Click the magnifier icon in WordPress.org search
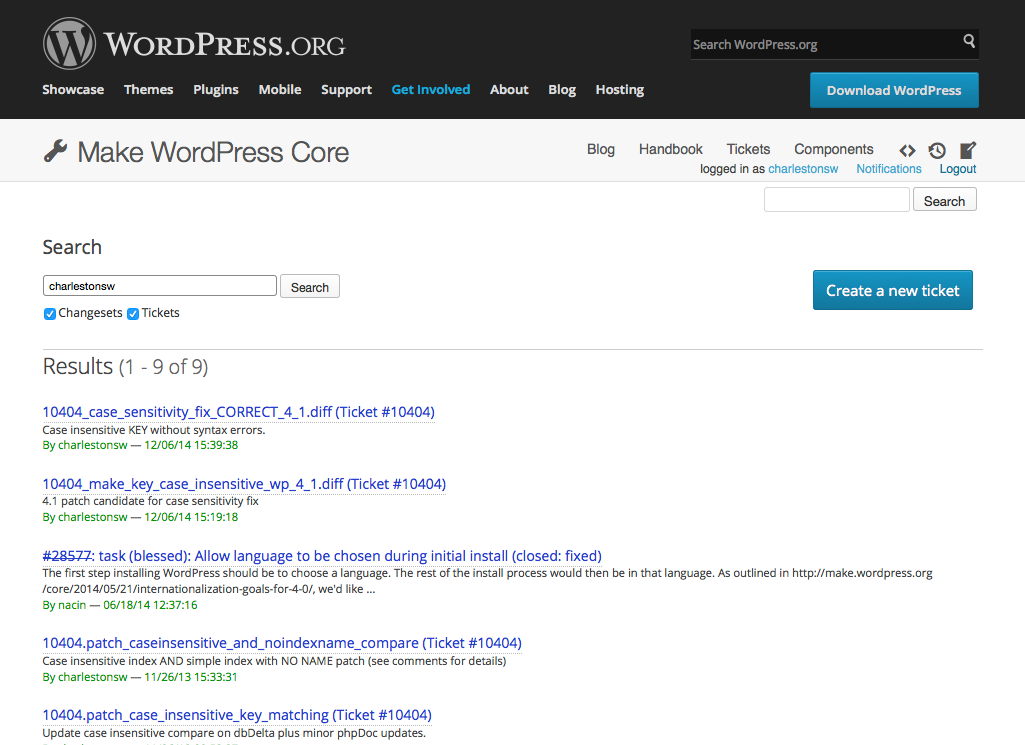Viewport: 1025px width, 745px height. point(968,42)
